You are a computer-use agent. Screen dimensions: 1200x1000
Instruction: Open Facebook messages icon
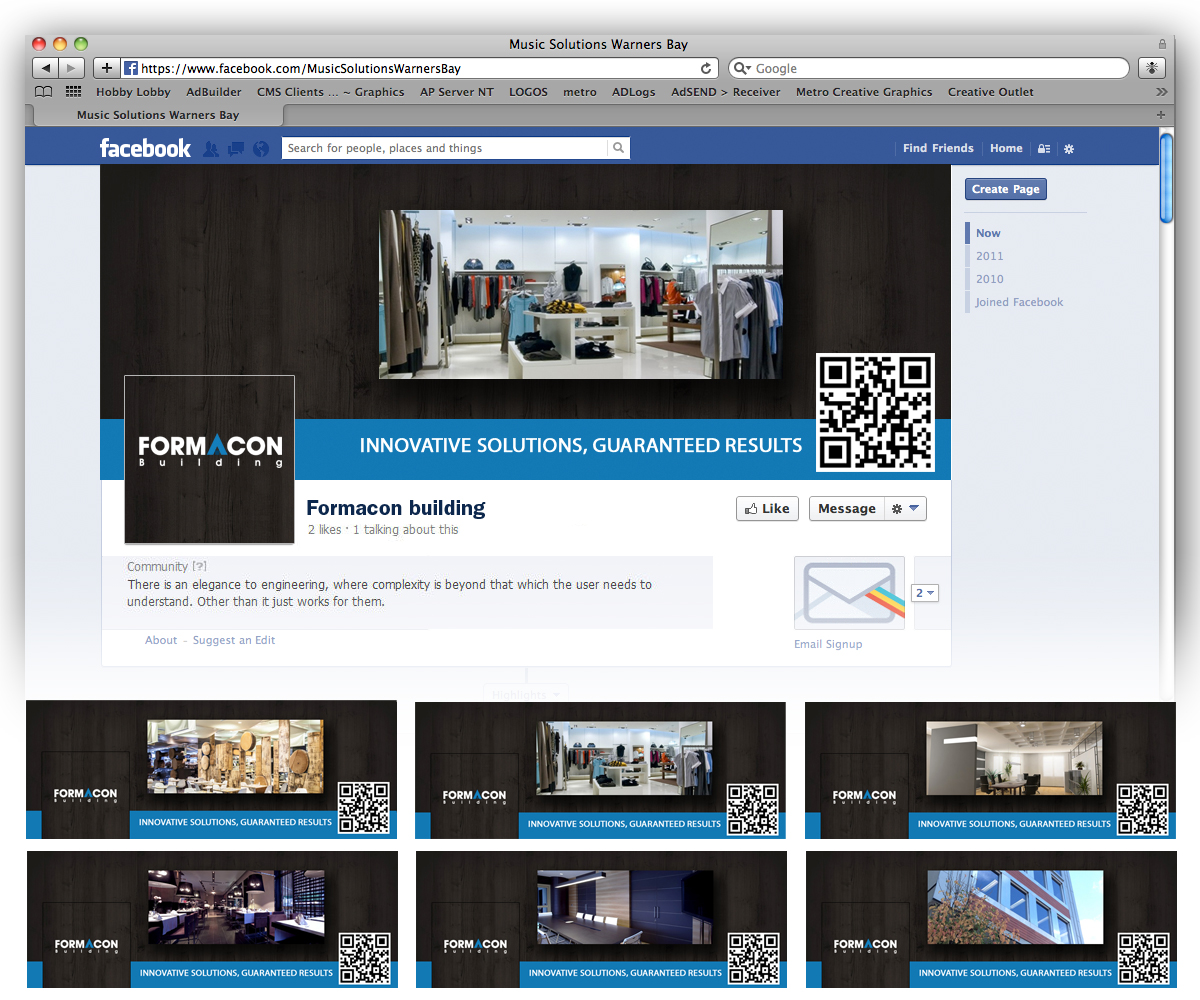tap(236, 148)
